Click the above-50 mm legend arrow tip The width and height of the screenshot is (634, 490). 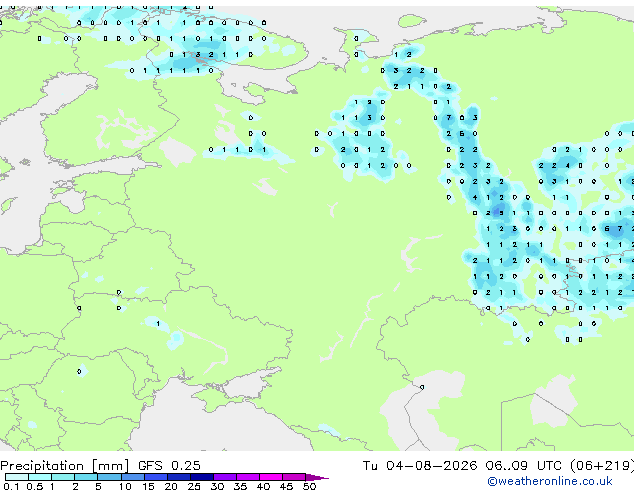pos(317,477)
